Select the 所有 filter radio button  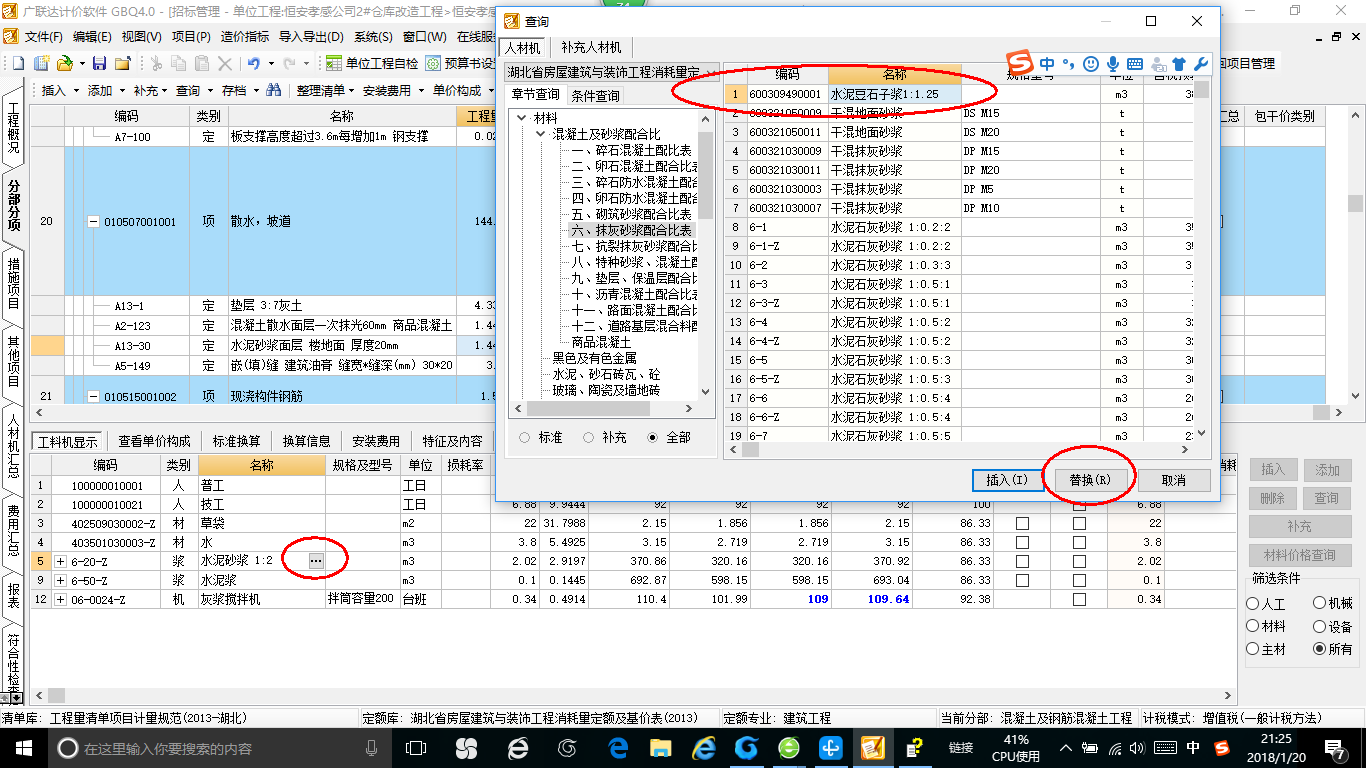click(x=1320, y=649)
